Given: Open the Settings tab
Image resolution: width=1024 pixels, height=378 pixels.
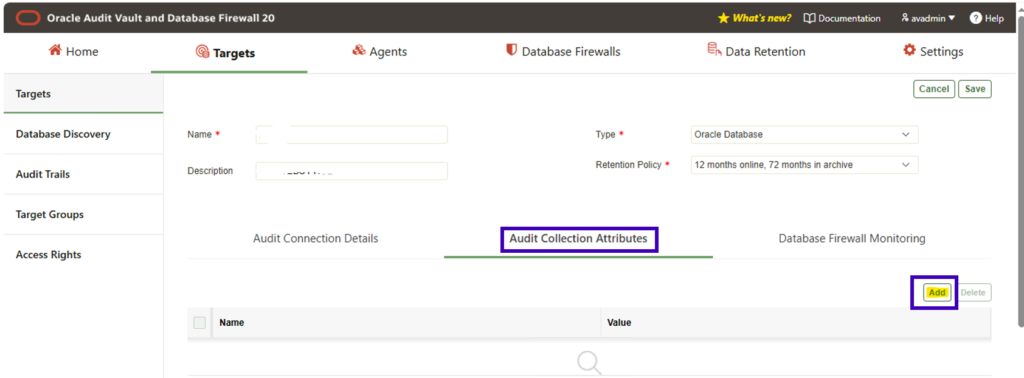Looking at the screenshot, I should coord(933,52).
